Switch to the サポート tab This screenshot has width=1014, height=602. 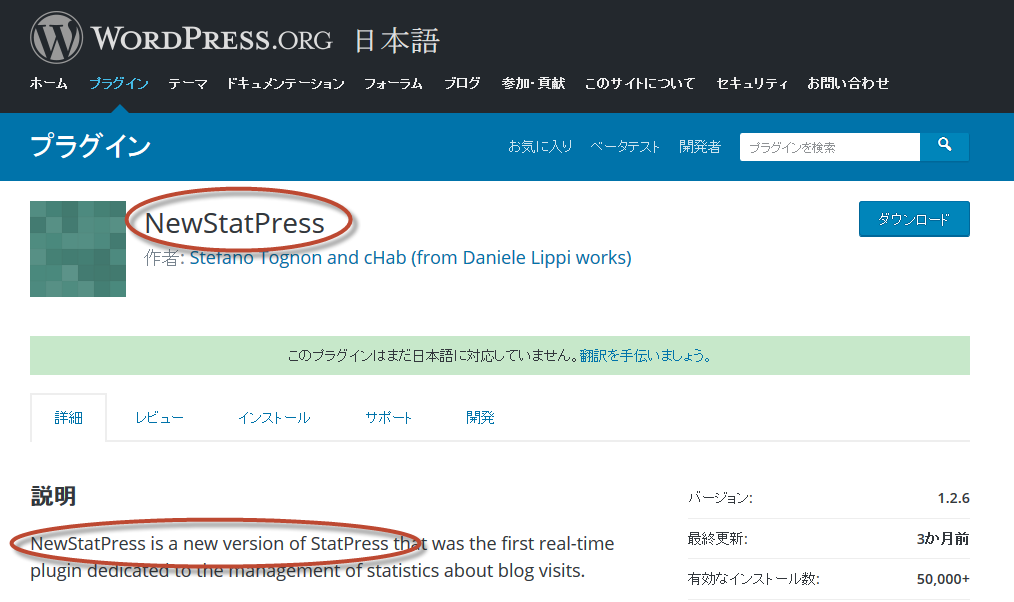click(x=388, y=418)
